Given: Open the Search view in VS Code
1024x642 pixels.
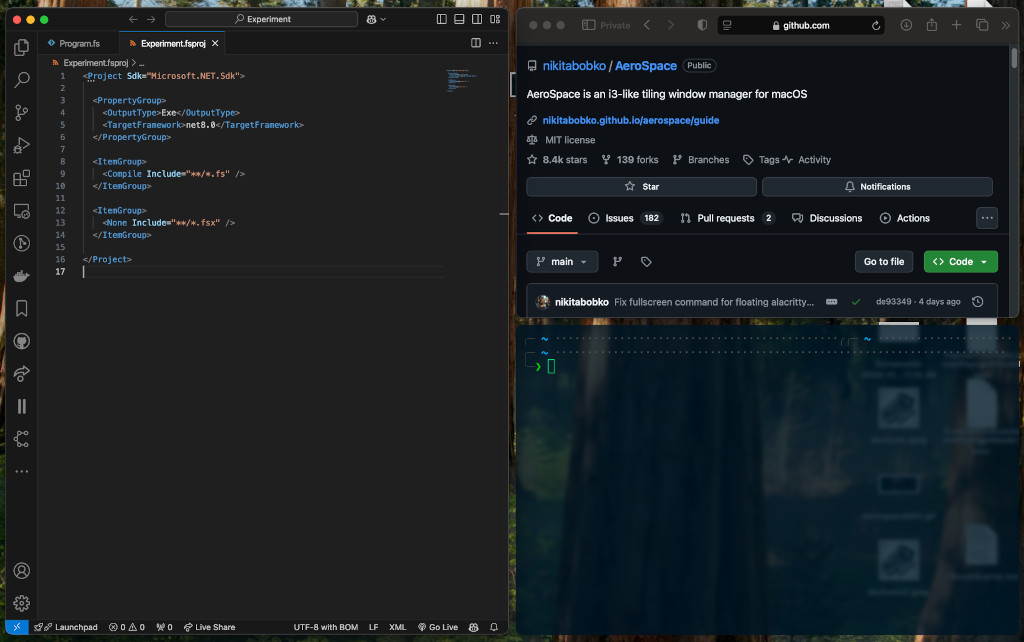Looking at the screenshot, I should [22, 80].
